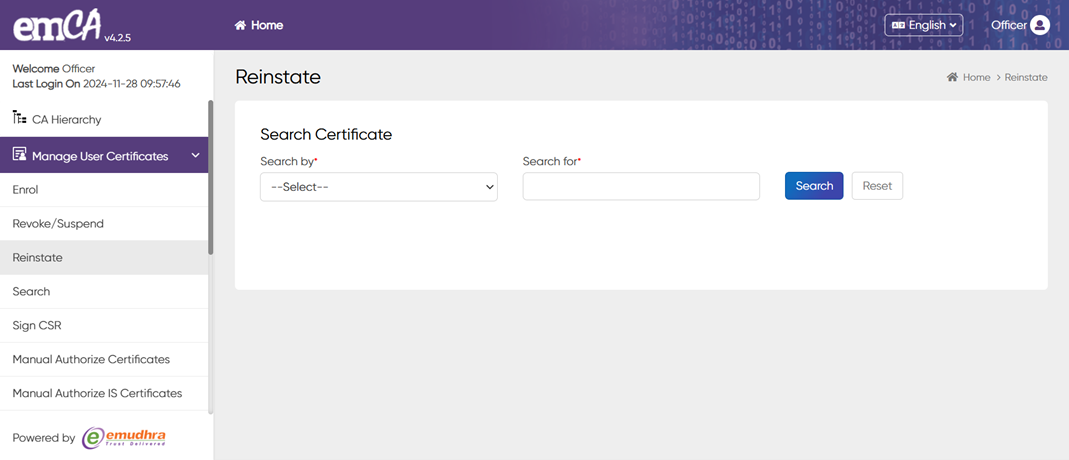Click the Home icon in top navigation
The image size is (1069, 460).
click(x=240, y=25)
